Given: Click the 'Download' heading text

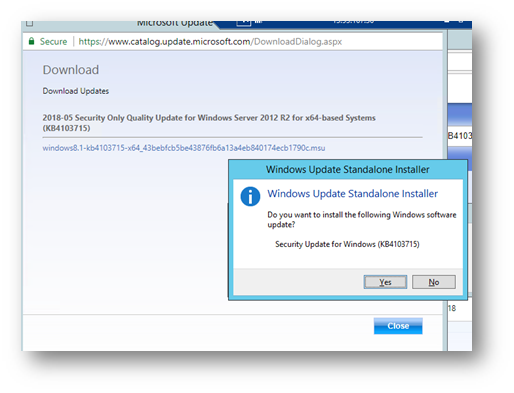Looking at the screenshot, I should click(71, 70).
